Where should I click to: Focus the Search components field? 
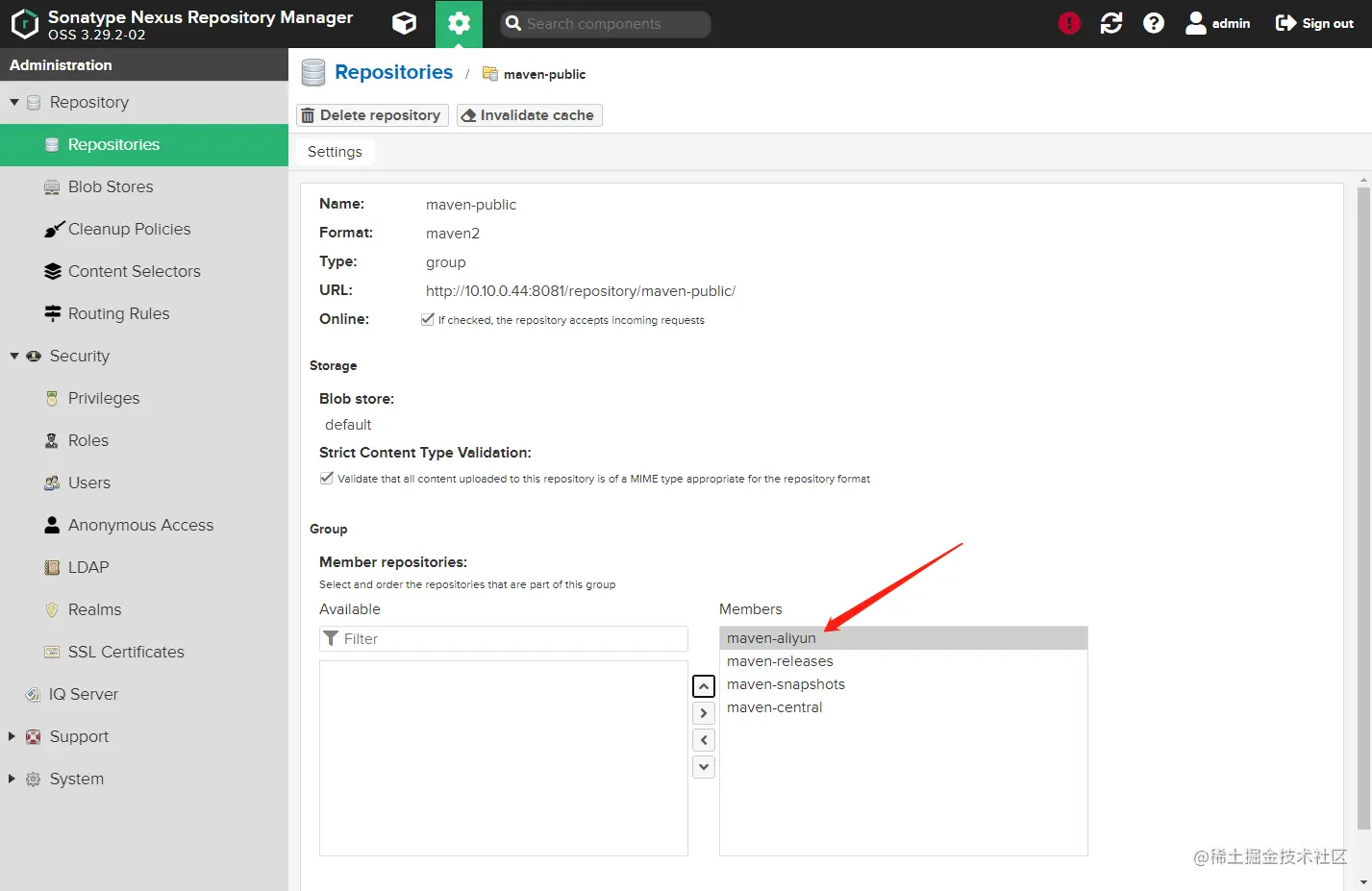(x=606, y=24)
